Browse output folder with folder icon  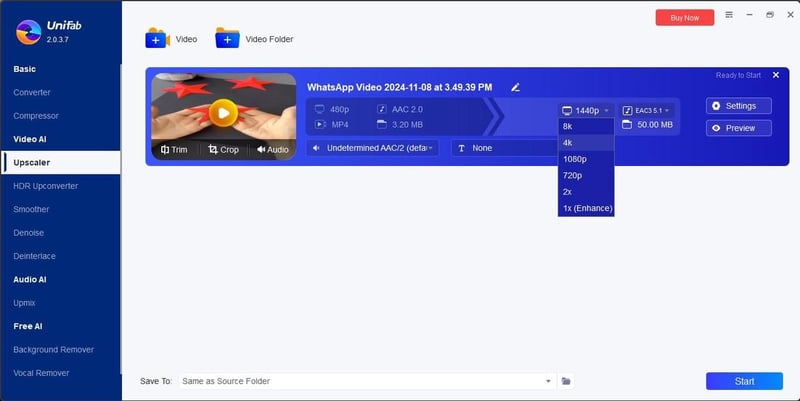click(566, 381)
